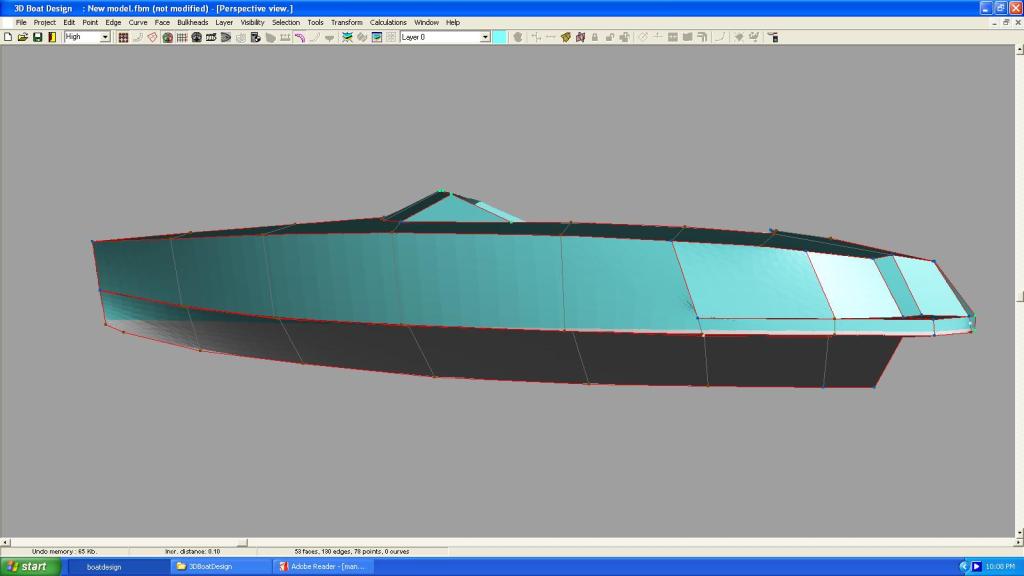The width and height of the screenshot is (1024, 576).
Task: Click the Windows start button
Action: [30, 566]
